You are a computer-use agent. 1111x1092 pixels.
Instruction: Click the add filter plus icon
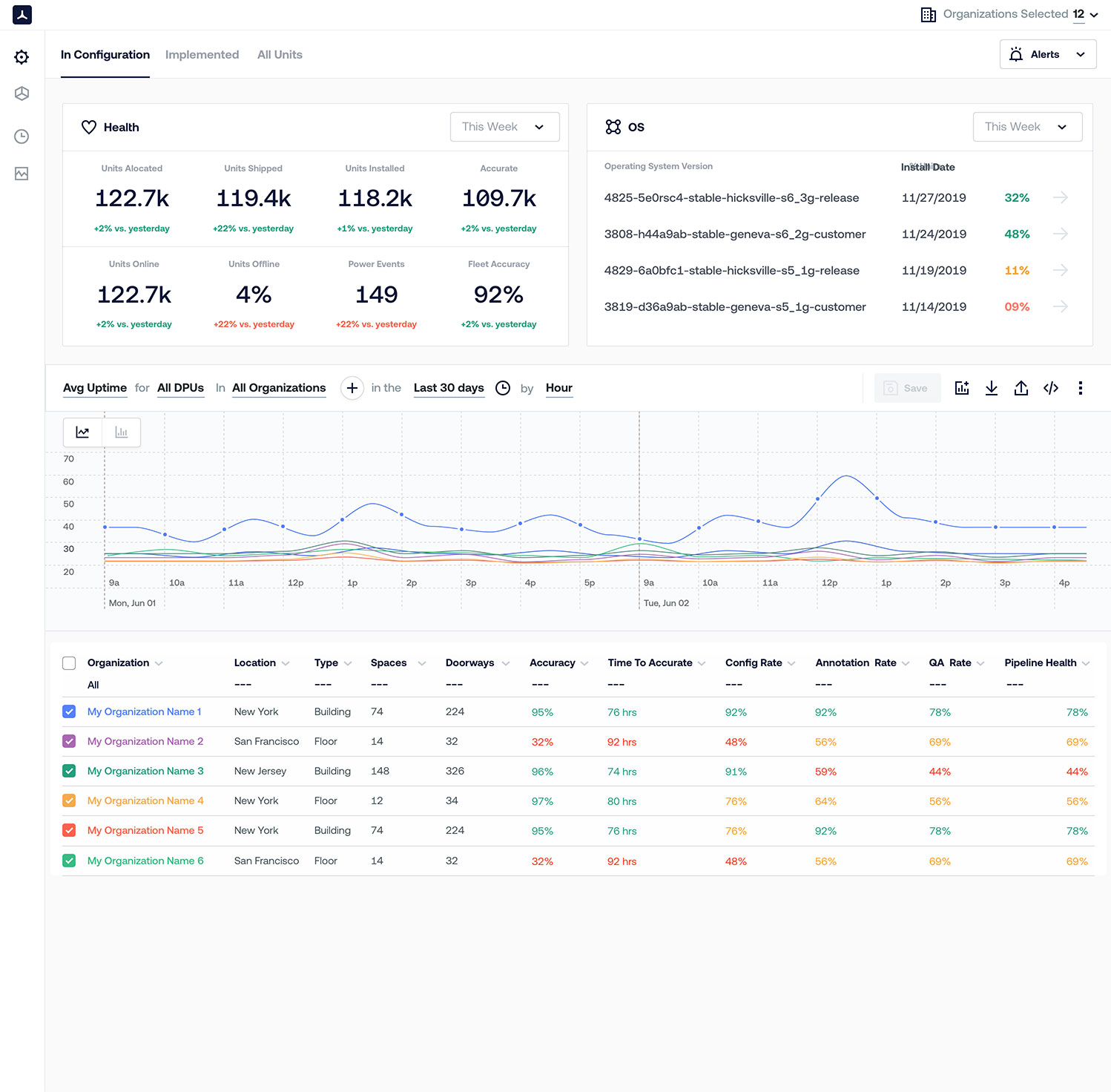coord(352,388)
